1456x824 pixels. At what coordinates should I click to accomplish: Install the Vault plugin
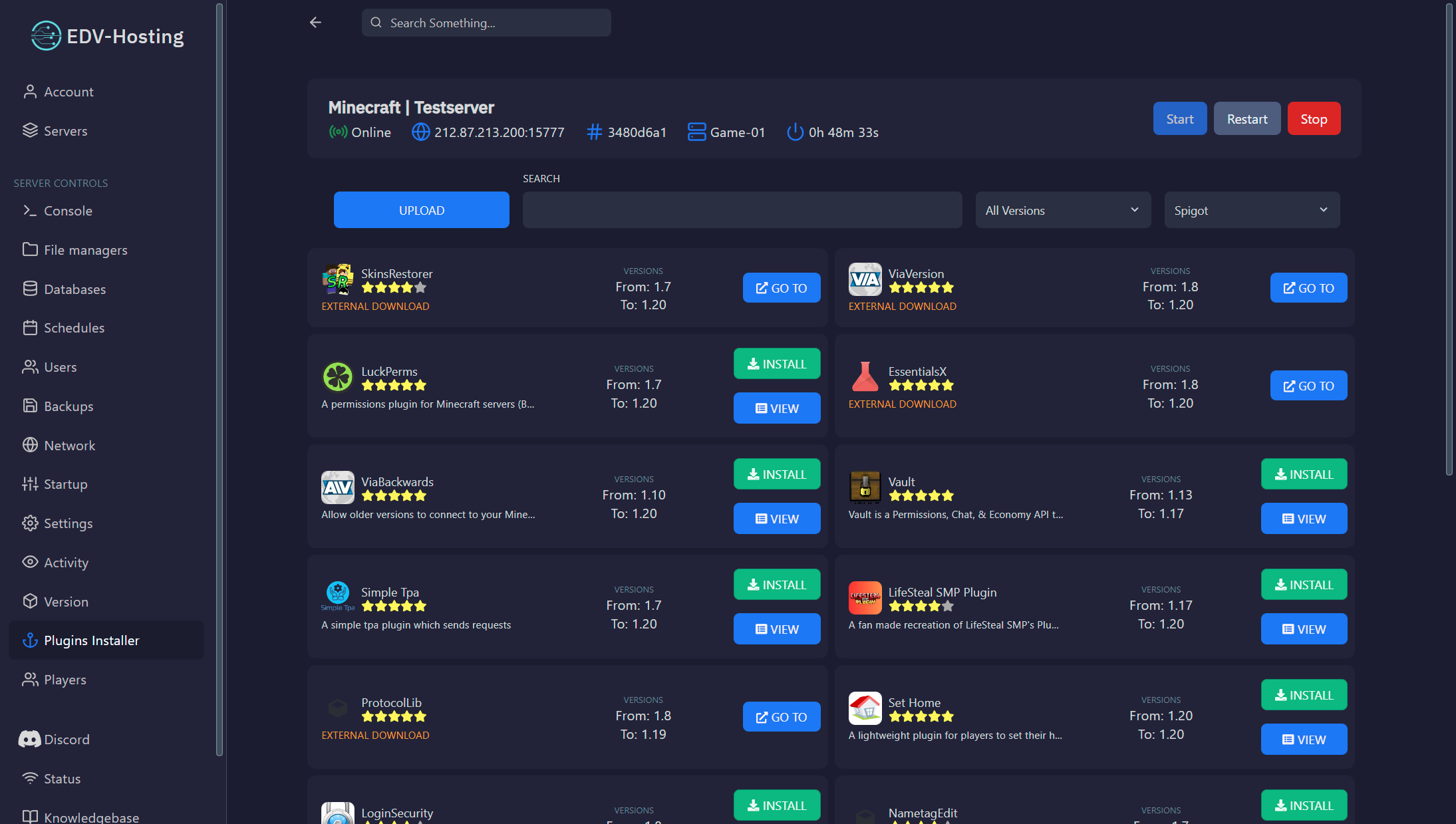point(1304,474)
